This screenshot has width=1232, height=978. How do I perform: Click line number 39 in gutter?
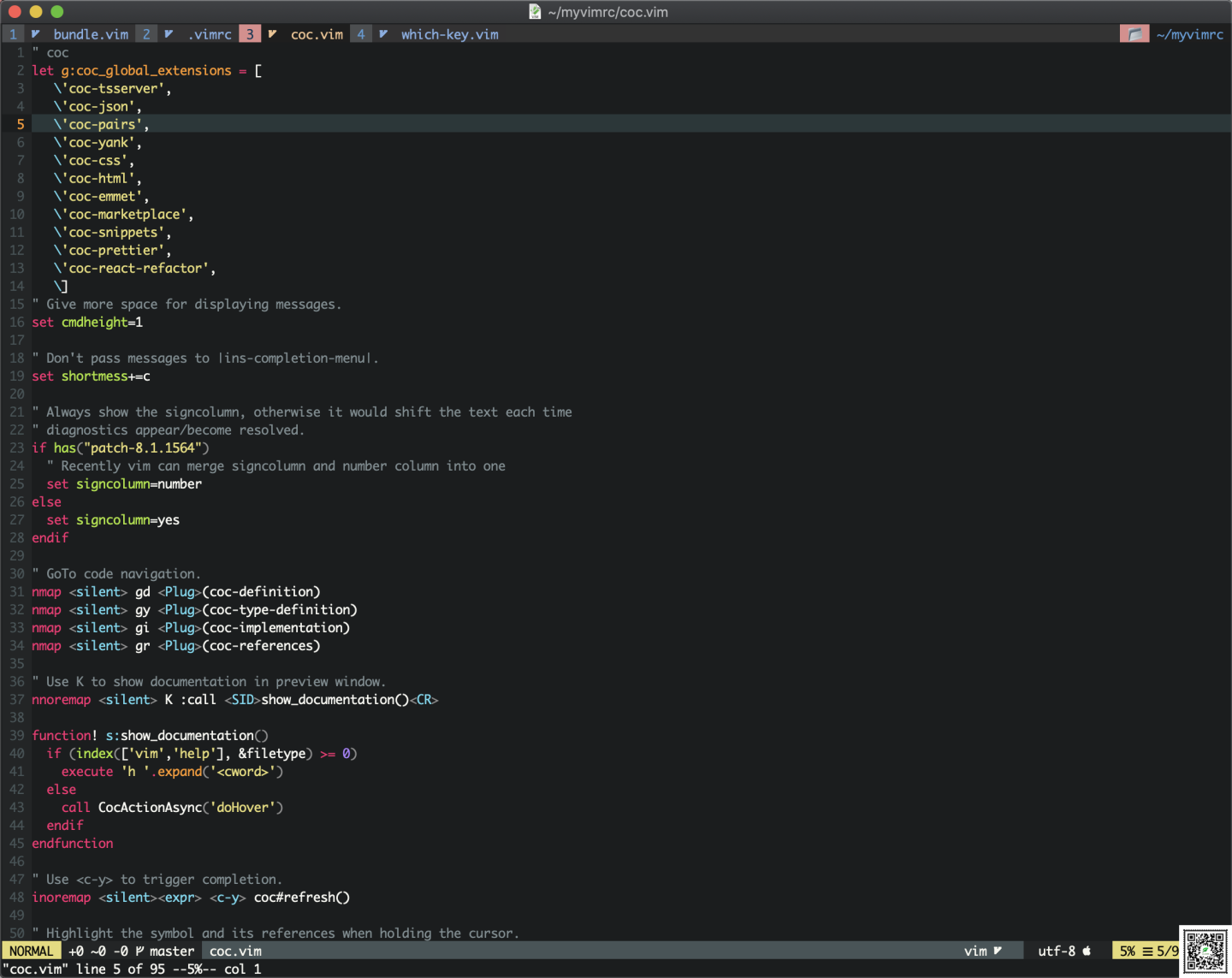17,735
